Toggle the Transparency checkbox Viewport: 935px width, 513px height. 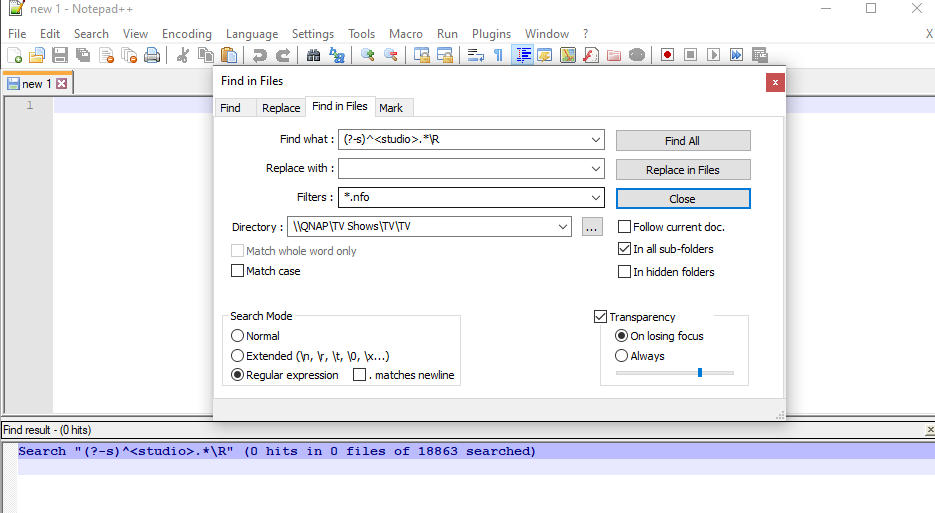click(x=600, y=317)
